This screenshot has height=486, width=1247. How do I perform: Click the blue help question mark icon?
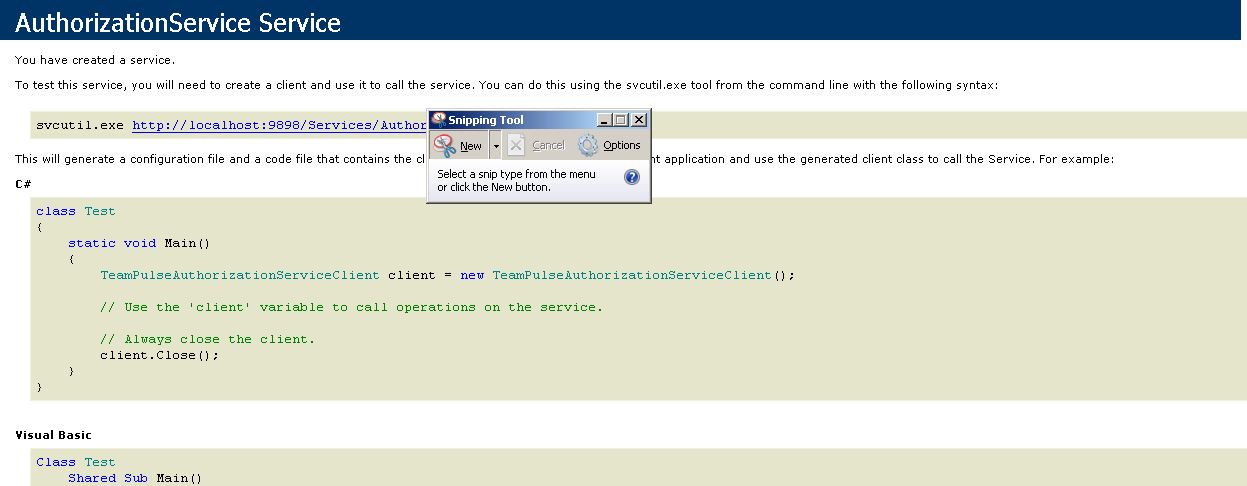tap(632, 177)
